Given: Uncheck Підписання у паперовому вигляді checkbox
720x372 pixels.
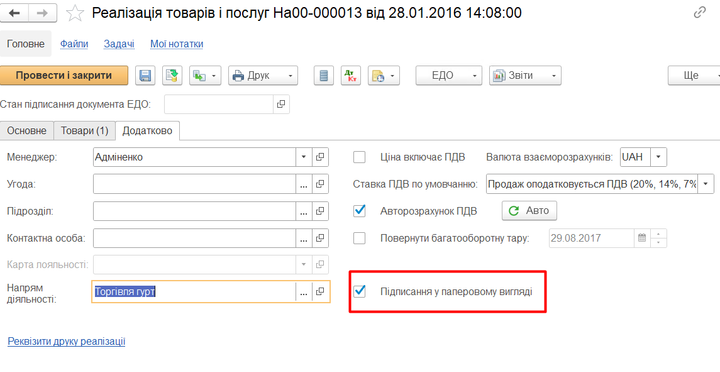Looking at the screenshot, I should pyautogui.click(x=359, y=291).
